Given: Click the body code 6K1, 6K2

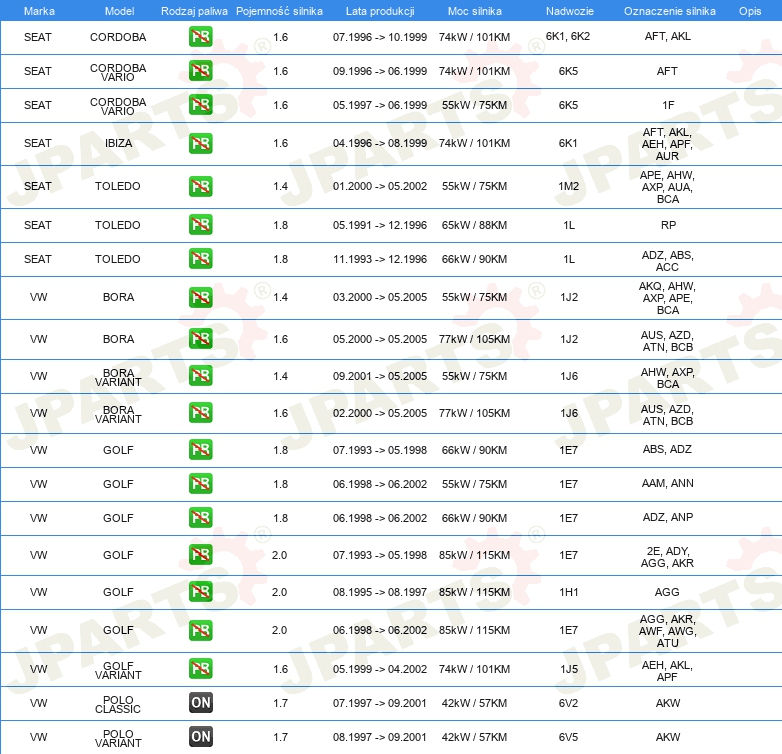Looking at the screenshot, I should click(x=568, y=36).
